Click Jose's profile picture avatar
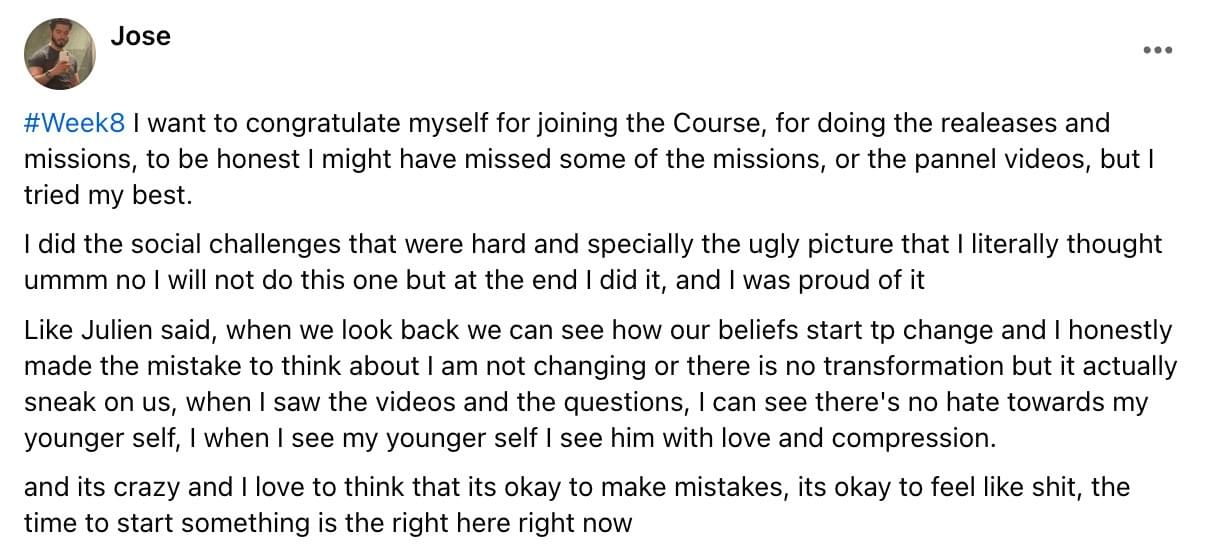The width and height of the screenshot is (1210, 558). (x=59, y=56)
